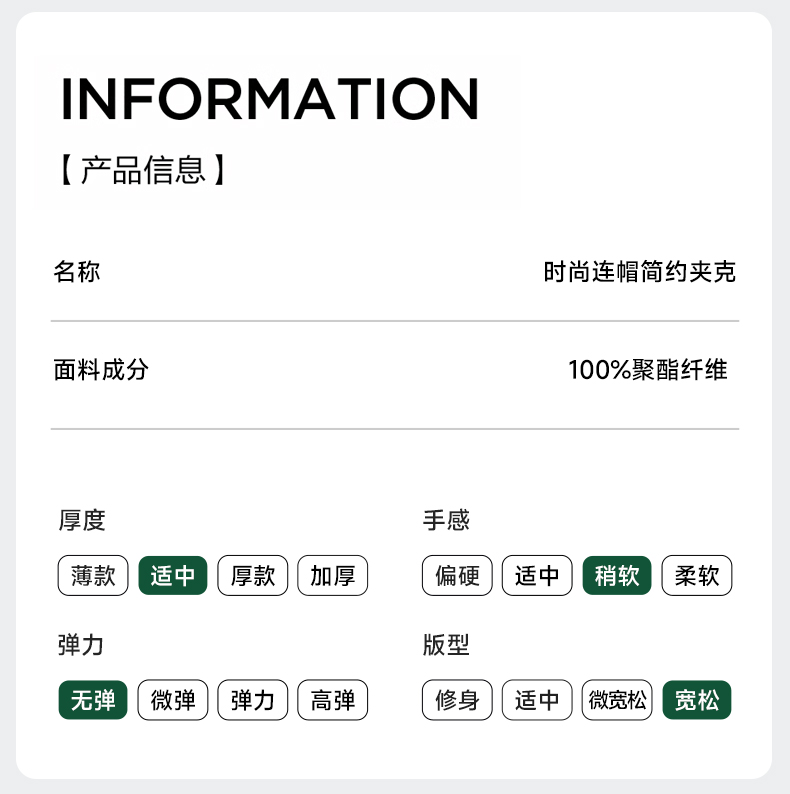
Task: Choose 修身 fit option
Action: coord(457,700)
